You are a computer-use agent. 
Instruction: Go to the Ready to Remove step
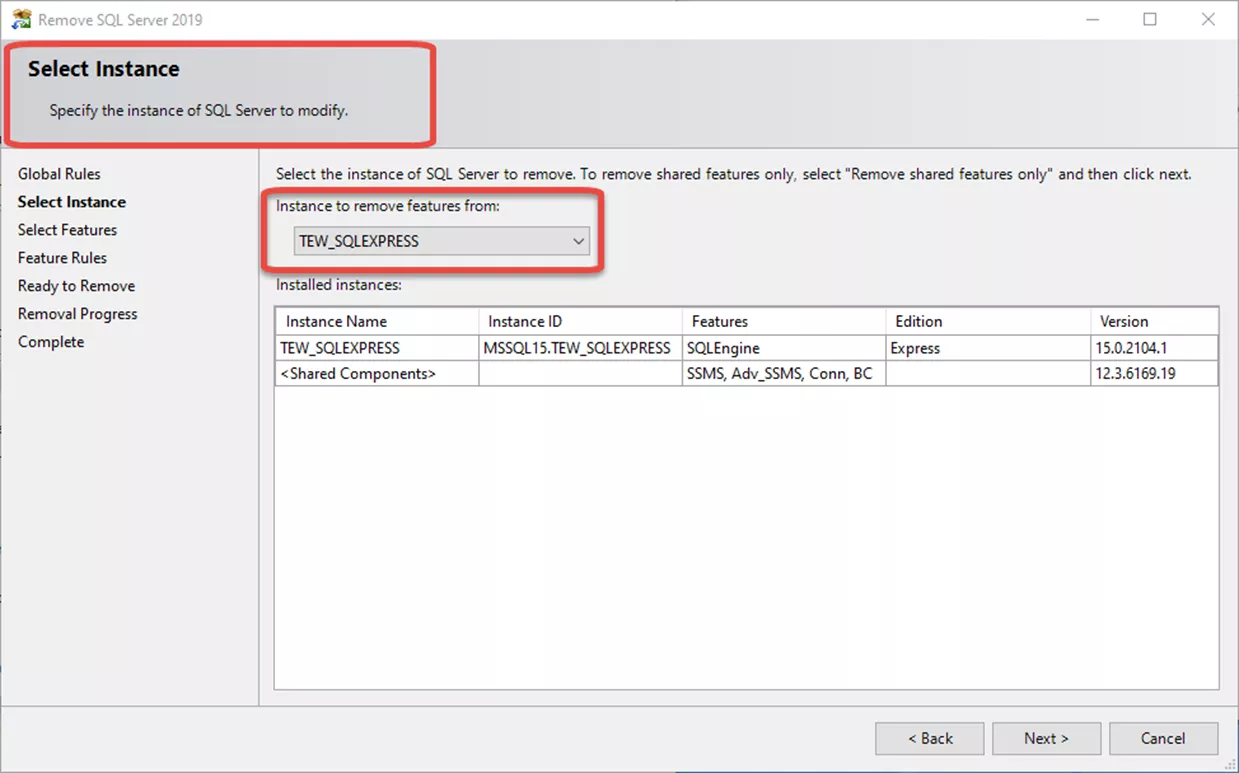click(76, 286)
